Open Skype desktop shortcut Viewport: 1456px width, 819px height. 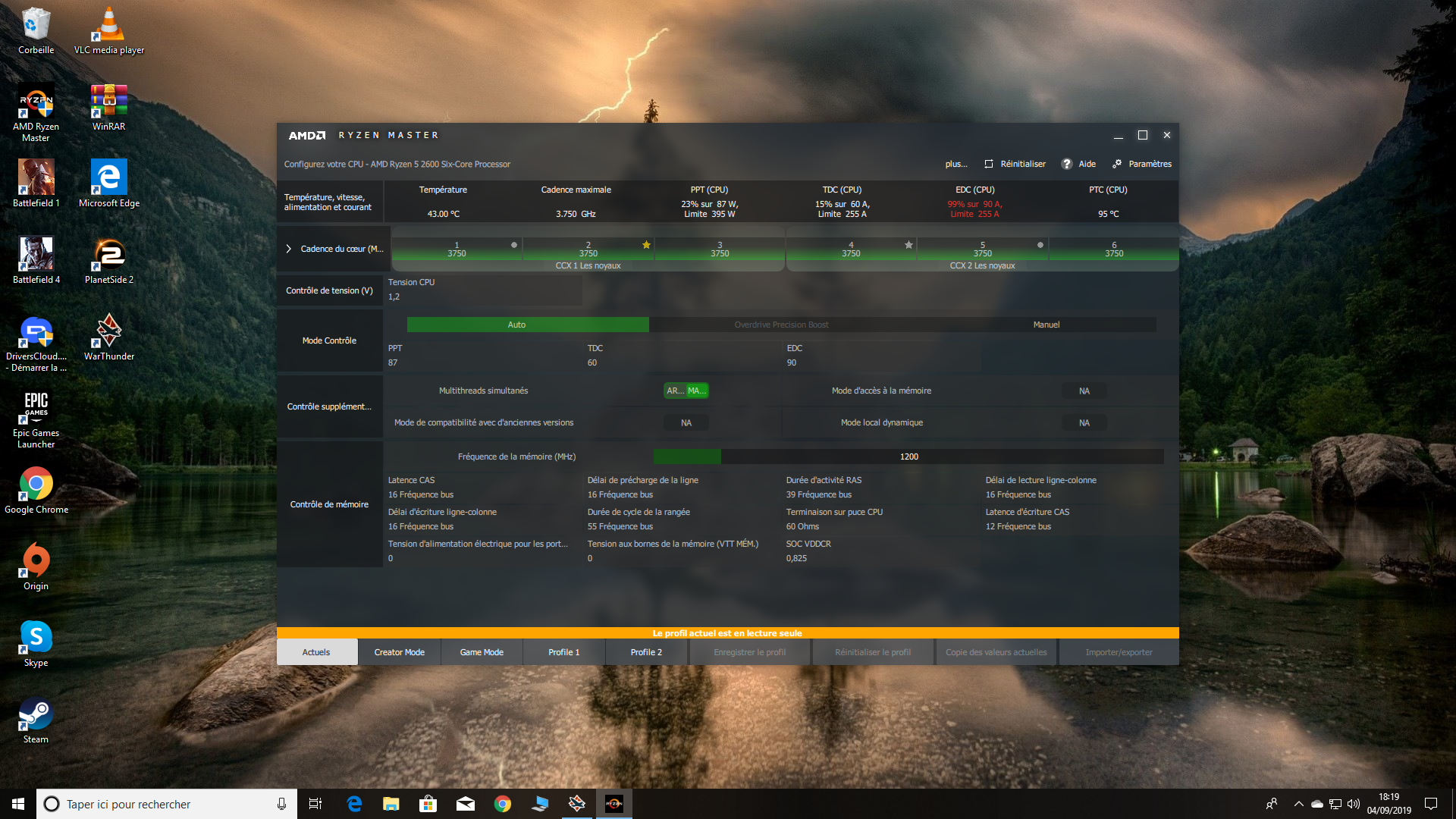tap(36, 643)
